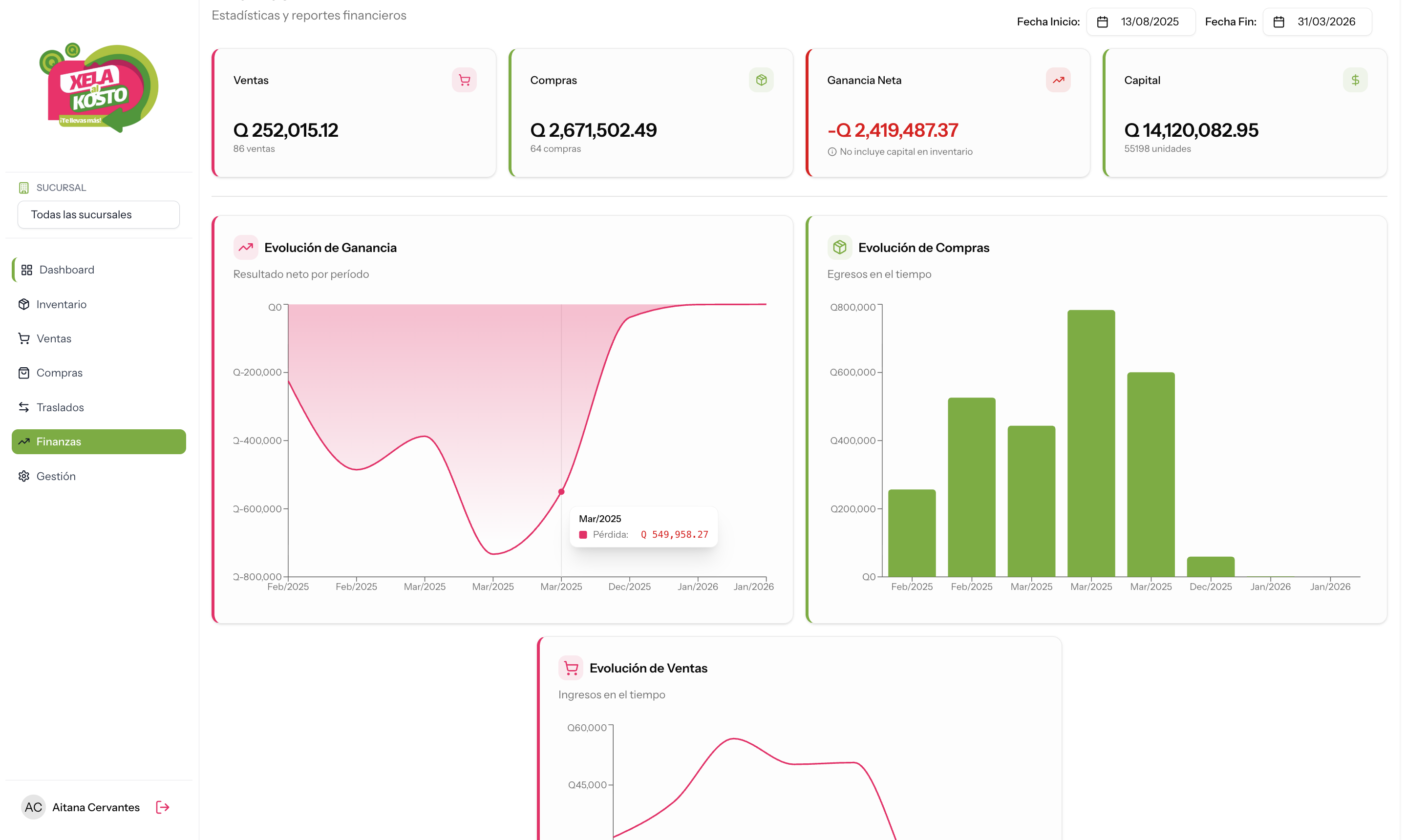The width and height of the screenshot is (1406, 840).
Task: Click the calendar icon in Fecha Inicio field
Action: point(1102,22)
